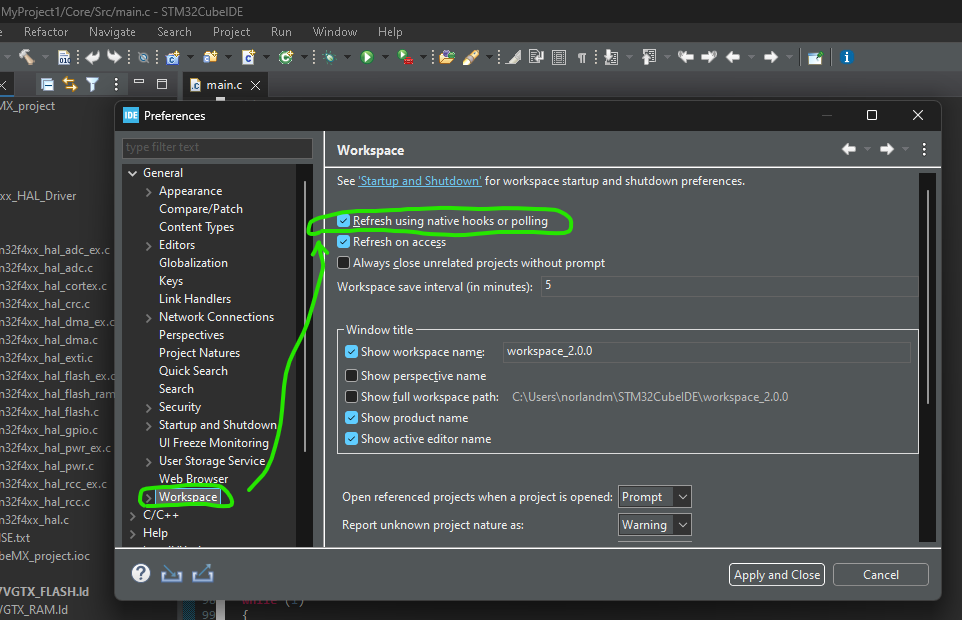Click the Workspace save interval field

(x=729, y=286)
